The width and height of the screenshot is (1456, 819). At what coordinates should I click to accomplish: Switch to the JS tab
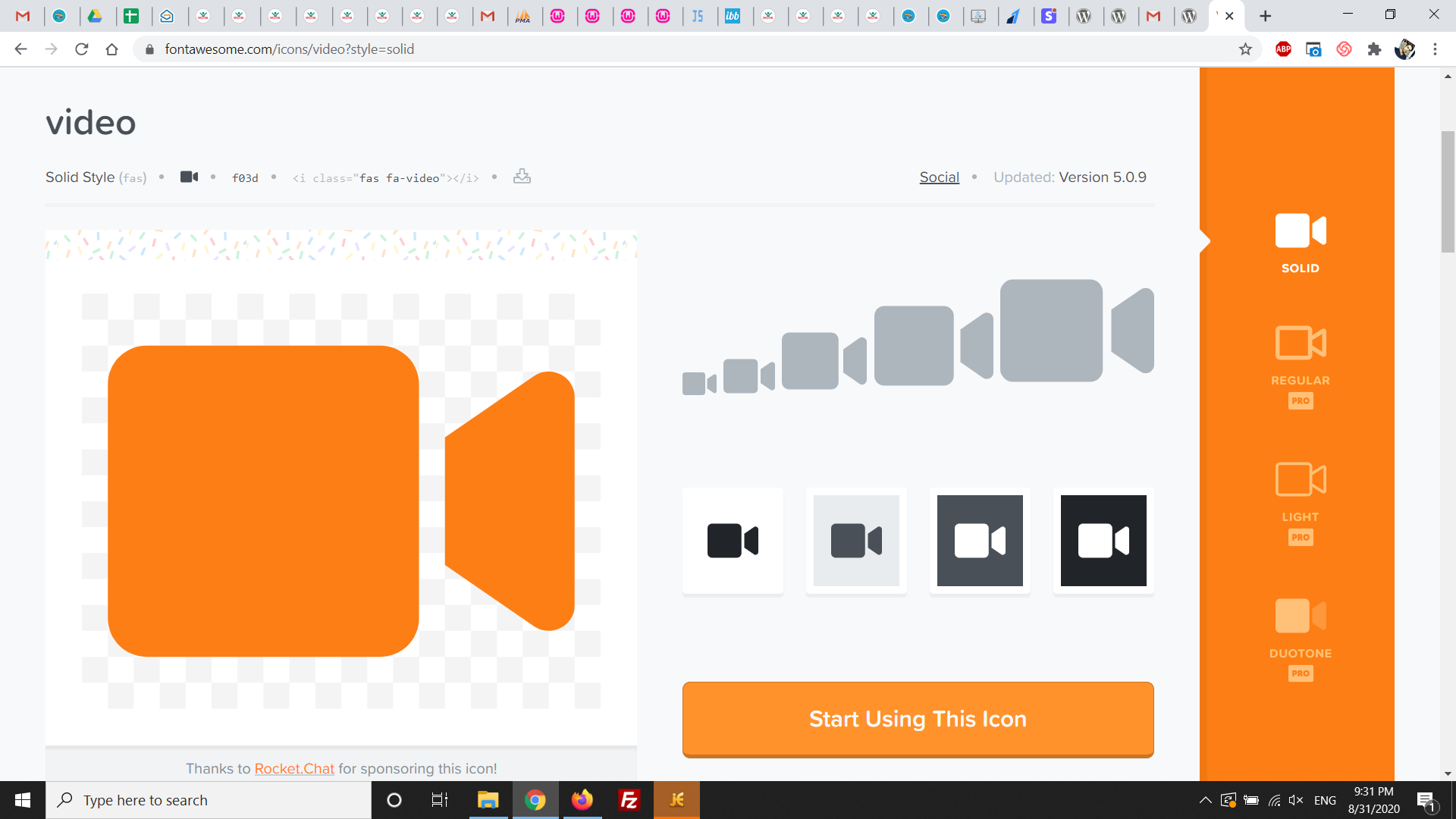(x=698, y=16)
